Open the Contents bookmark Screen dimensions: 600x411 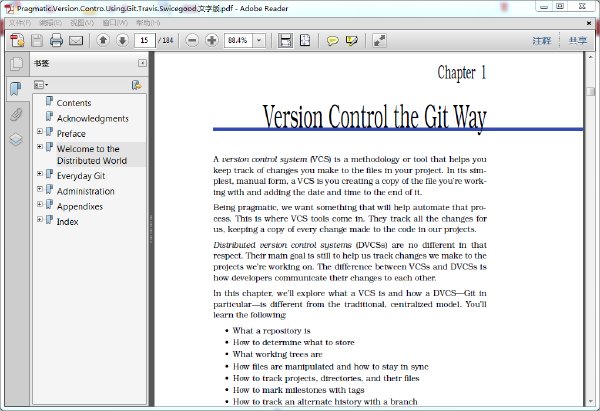click(x=74, y=103)
